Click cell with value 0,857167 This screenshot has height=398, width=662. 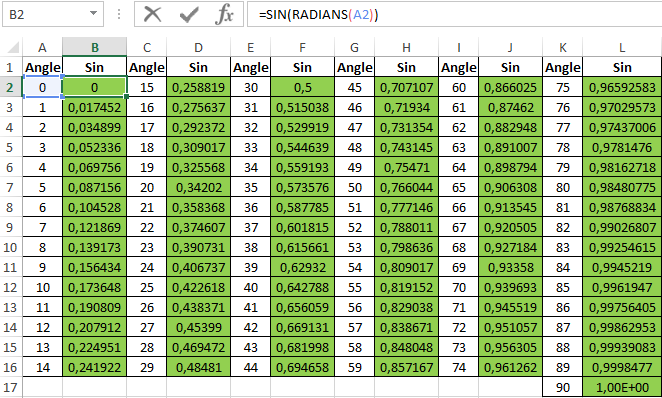407,367
